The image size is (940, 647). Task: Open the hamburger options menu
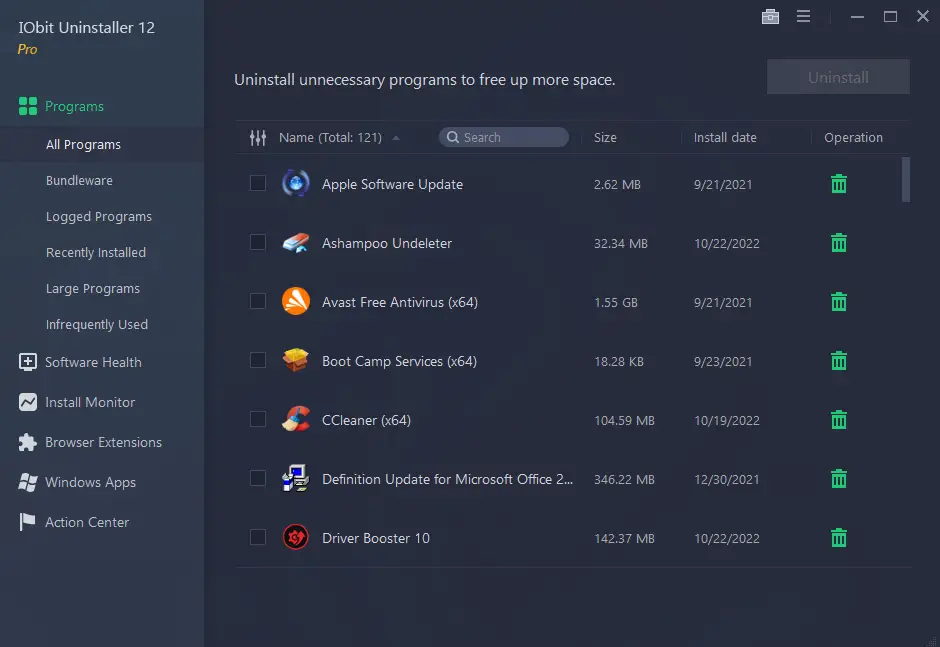[803, 16]
